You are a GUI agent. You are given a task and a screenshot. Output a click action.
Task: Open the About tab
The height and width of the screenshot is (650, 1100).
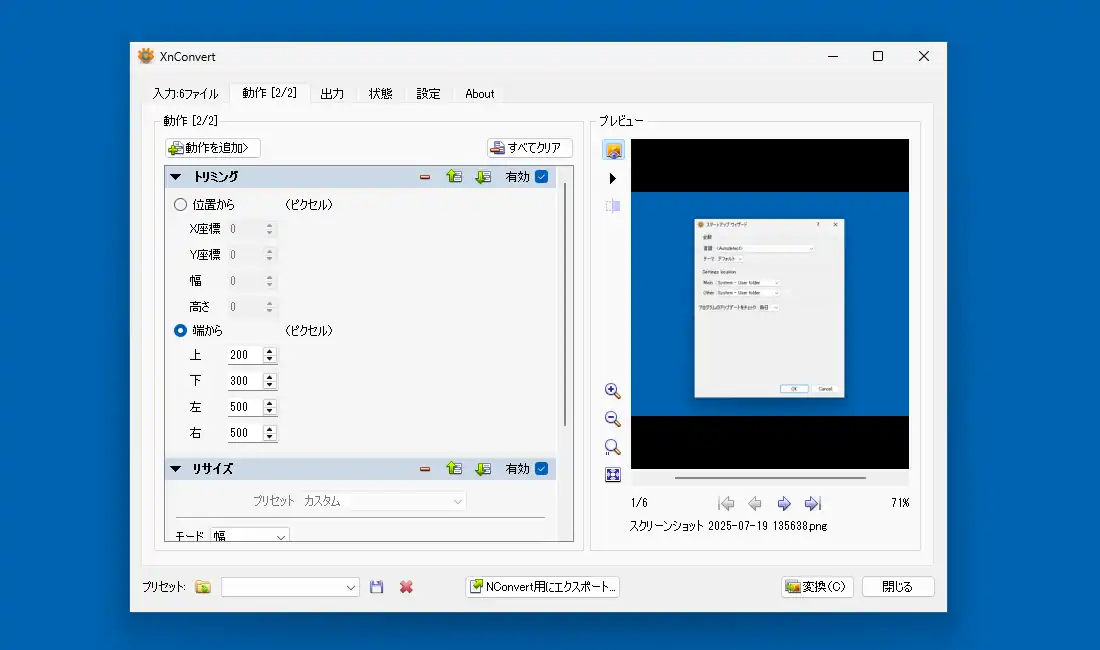click(x=480, y=94)
